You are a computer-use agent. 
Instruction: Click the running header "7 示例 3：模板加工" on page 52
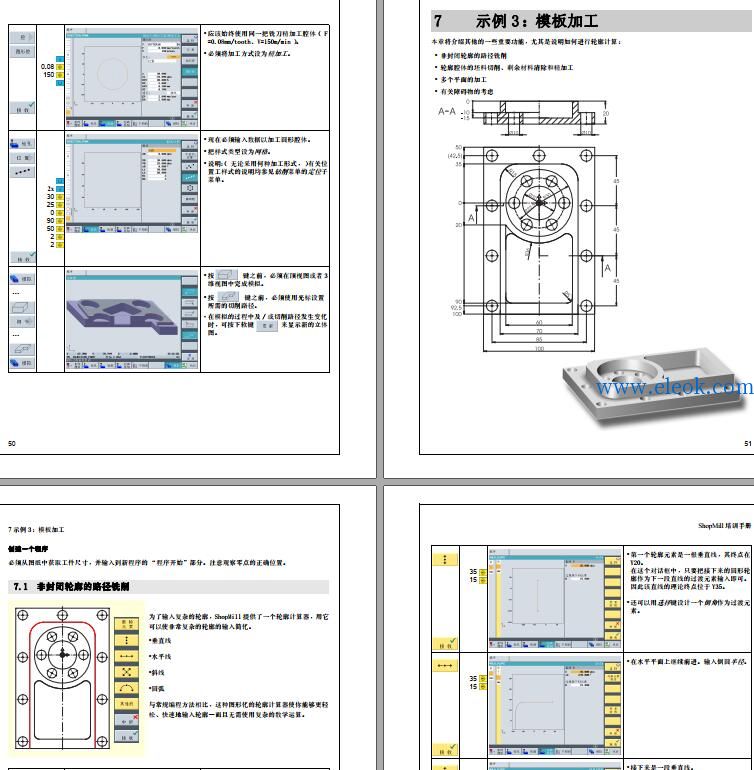click(x=36, y=530)
